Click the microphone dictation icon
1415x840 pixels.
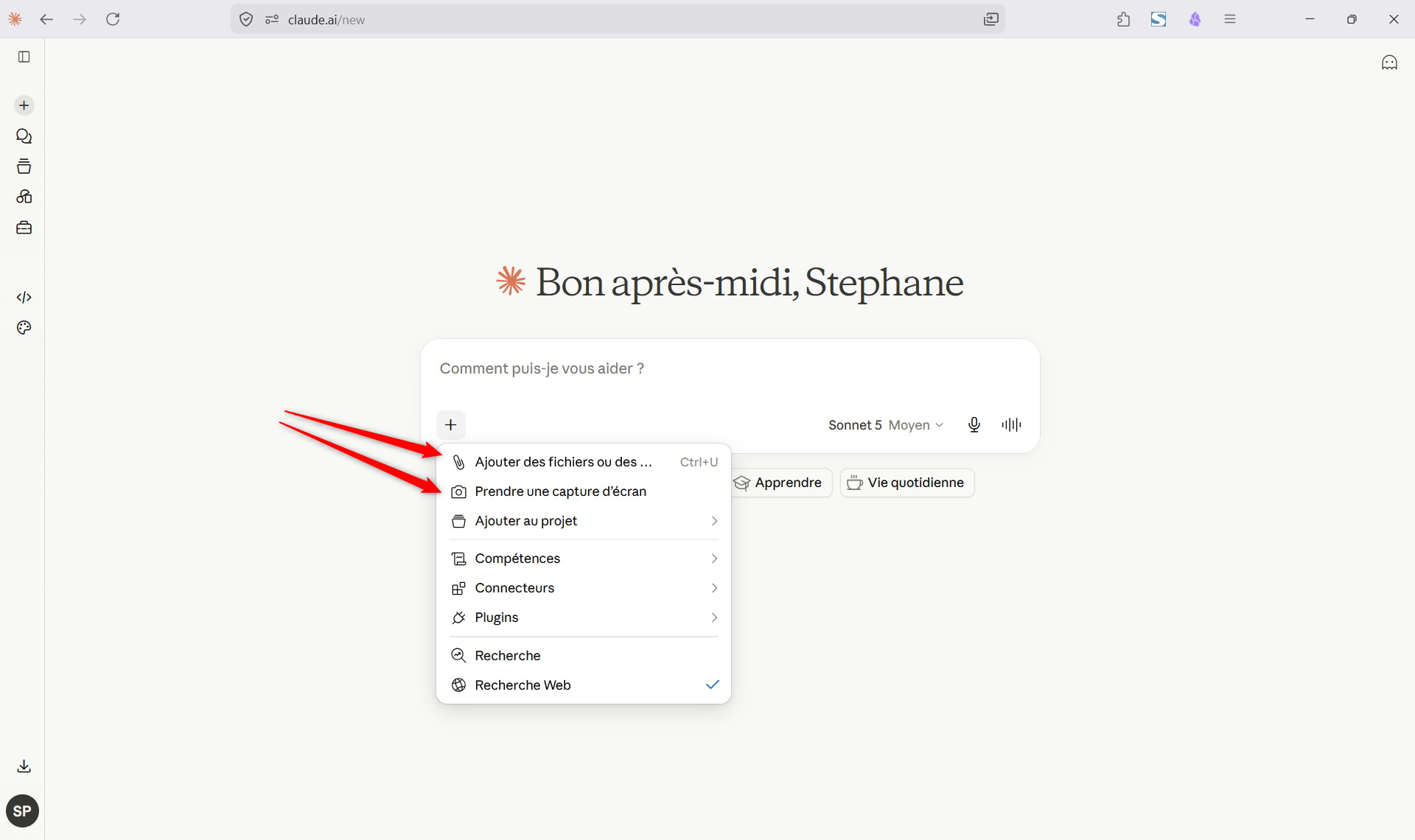point(974,424)
